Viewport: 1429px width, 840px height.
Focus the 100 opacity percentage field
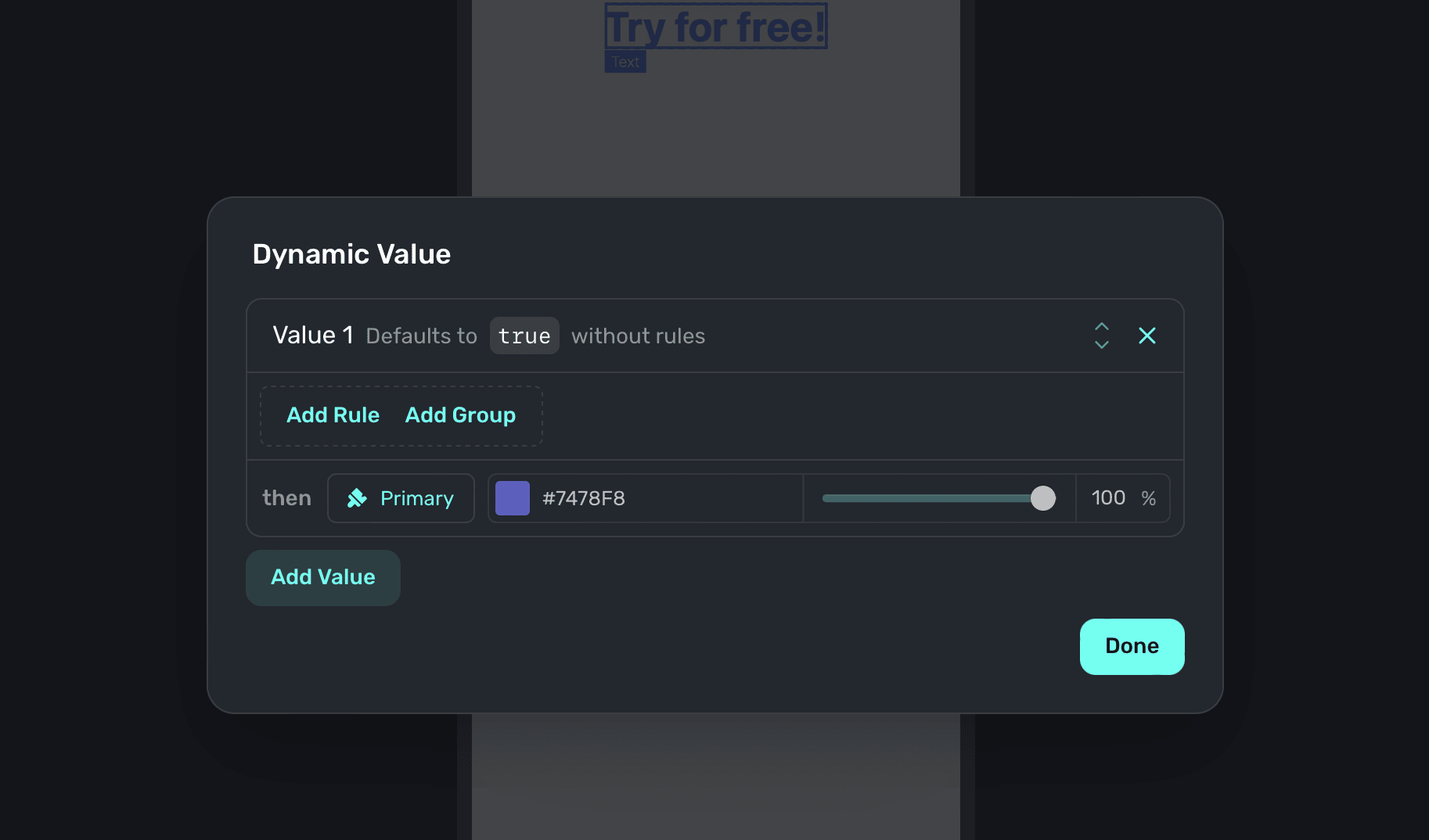[x=1108, y=498]
